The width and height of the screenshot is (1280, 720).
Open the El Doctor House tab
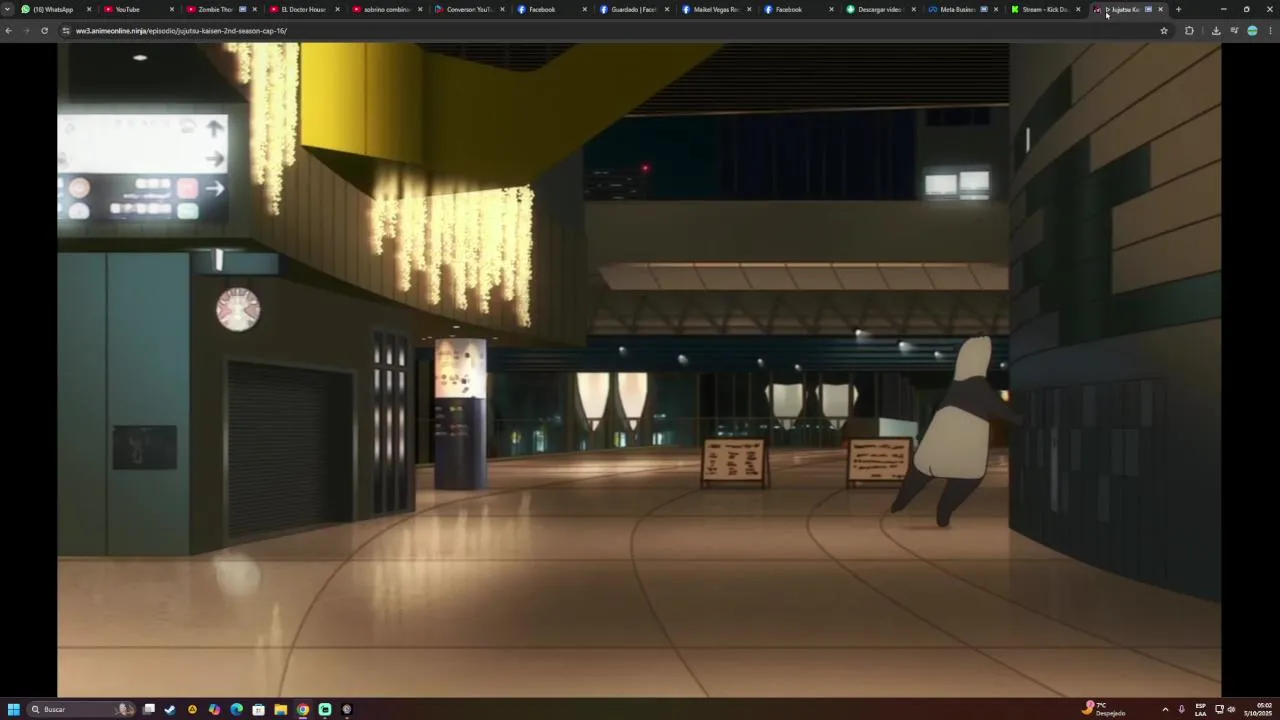(303, 9)
